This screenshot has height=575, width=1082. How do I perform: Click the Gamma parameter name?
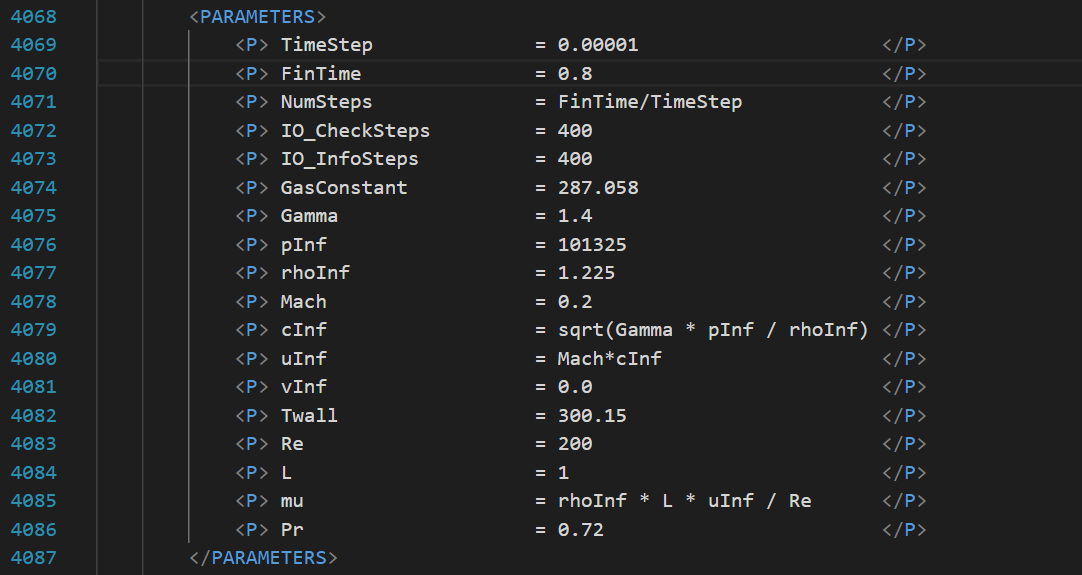point(309,216)
